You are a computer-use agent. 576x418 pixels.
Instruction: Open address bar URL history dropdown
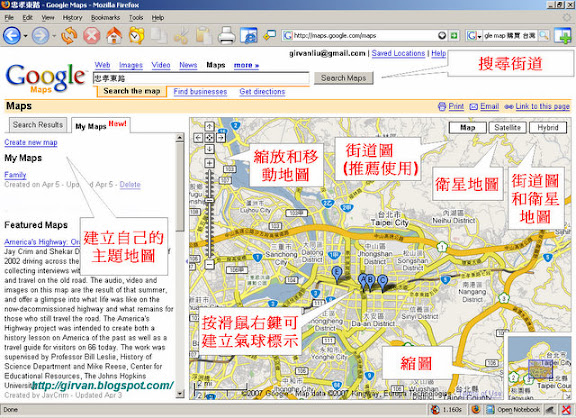442,36
